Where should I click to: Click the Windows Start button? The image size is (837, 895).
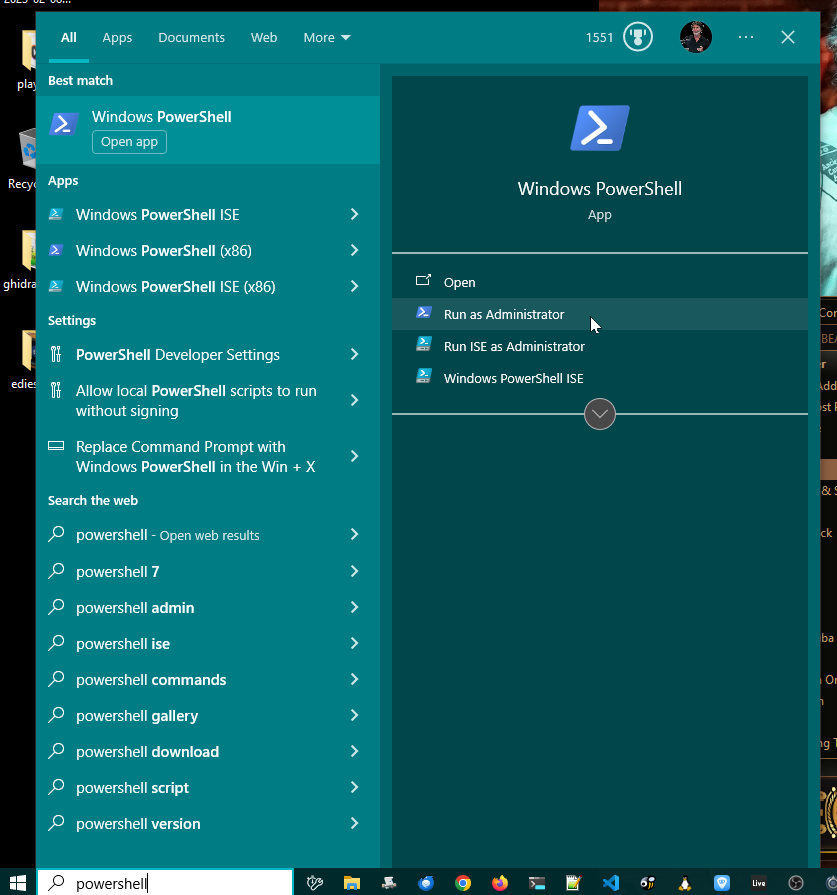point(17,883)
